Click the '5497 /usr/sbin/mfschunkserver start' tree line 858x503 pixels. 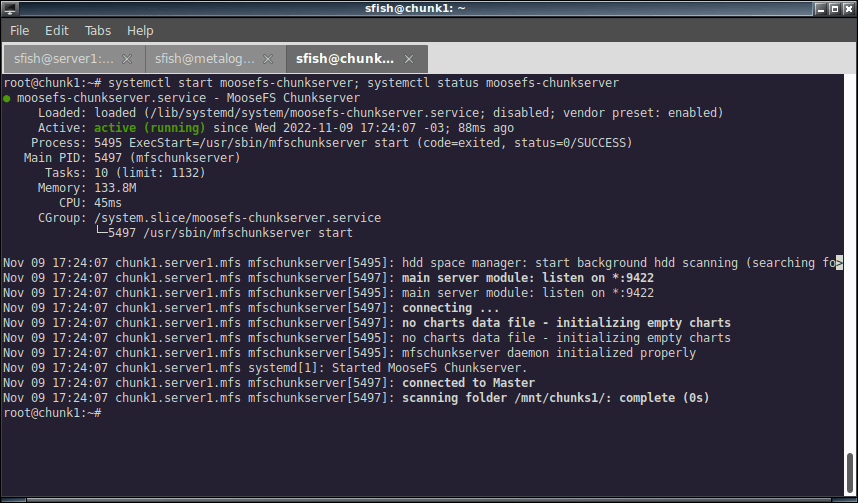click(224, 233)
